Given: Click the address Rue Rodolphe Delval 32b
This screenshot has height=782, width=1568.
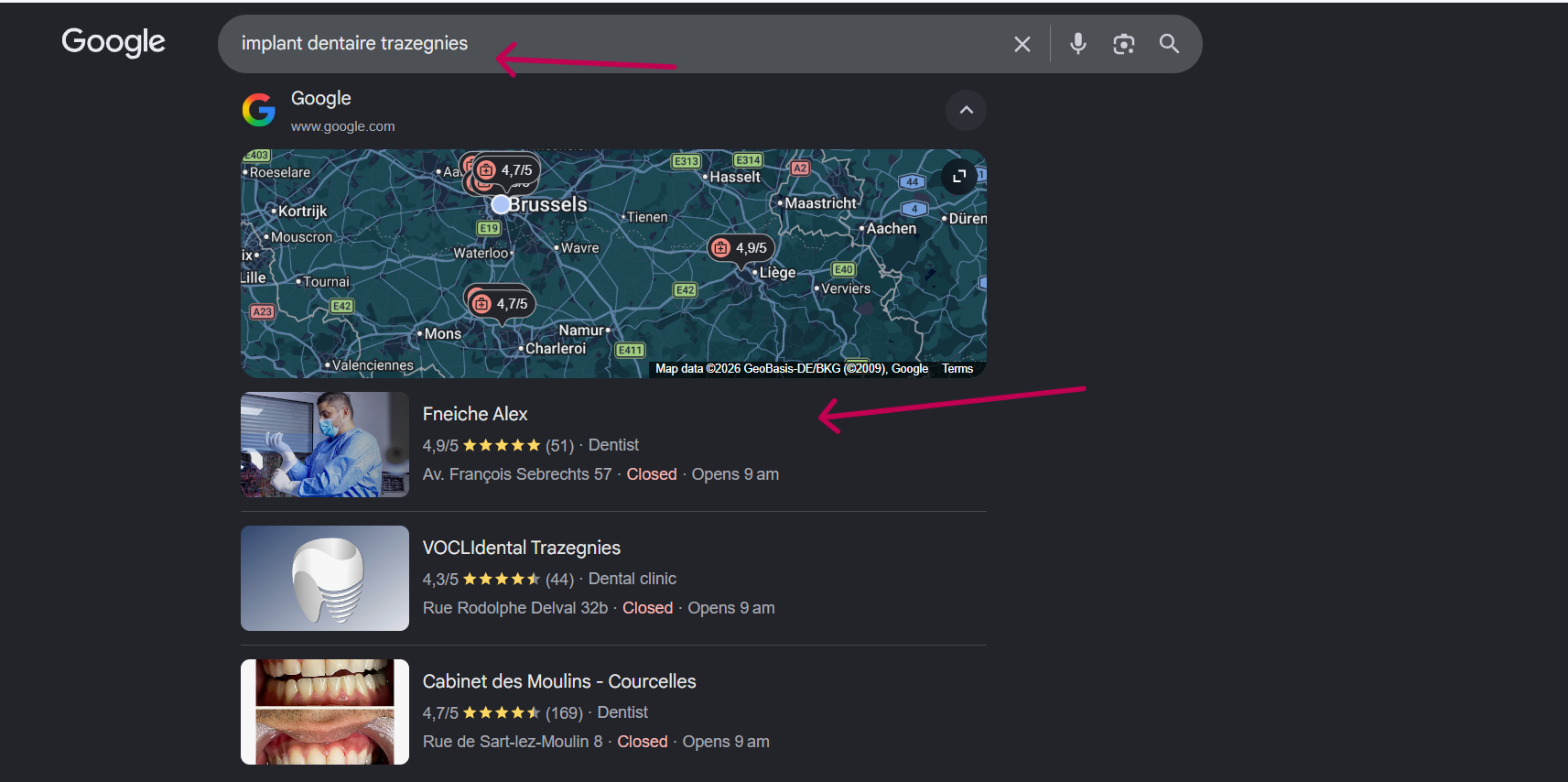Looking at the screenshot, I should point(515,608).
